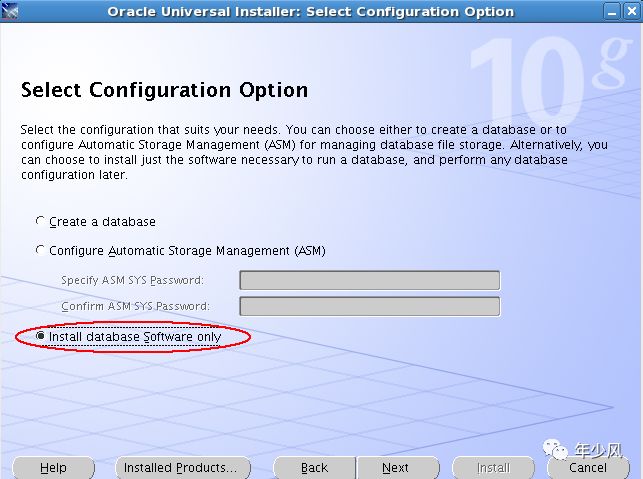Cancel the Oracle installation
The width and height of the screenshot is (643, 479).
click(x=587, y=468)
